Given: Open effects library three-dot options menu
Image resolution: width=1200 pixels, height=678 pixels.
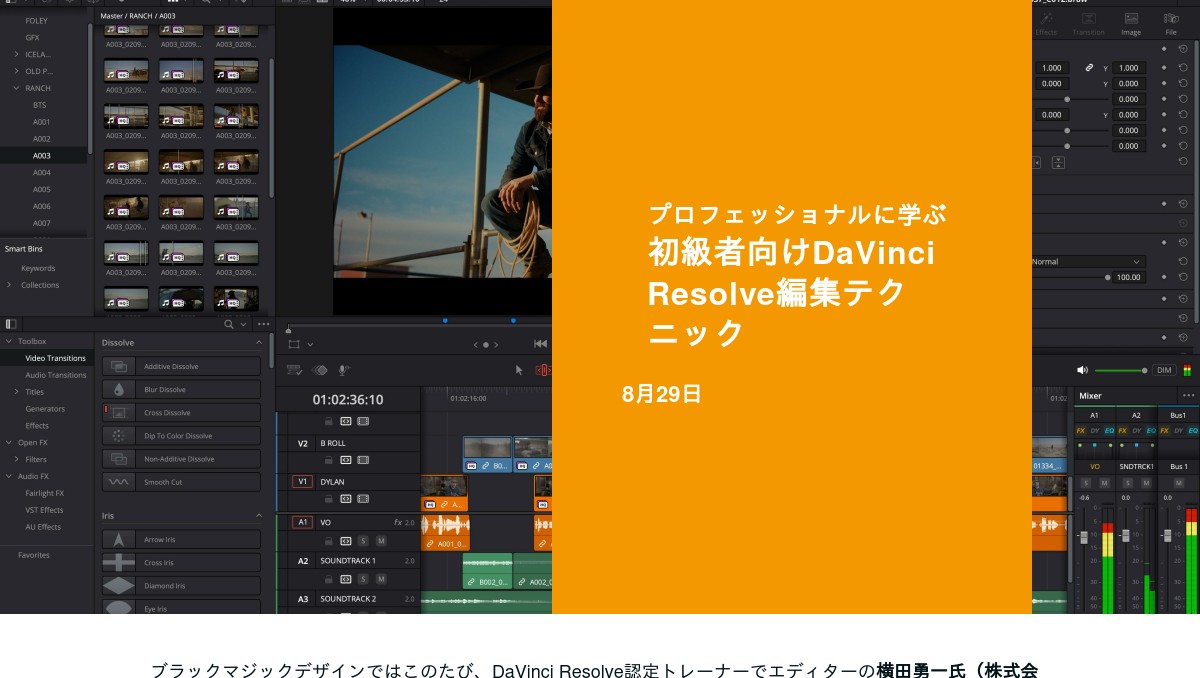Looking at the screenshot, I should point(263,324).
